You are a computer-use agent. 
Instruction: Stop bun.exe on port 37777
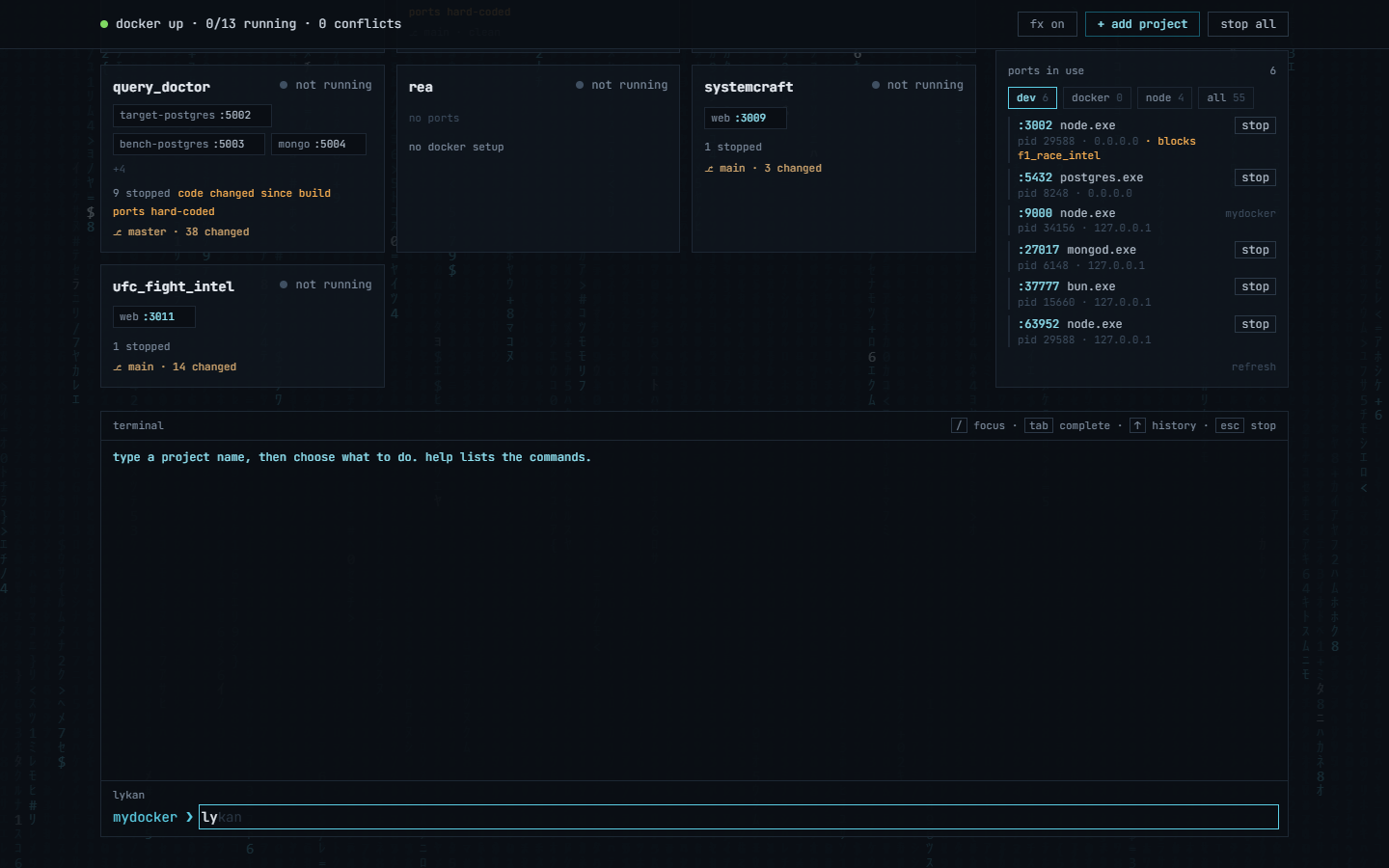tap(1255, 286)
